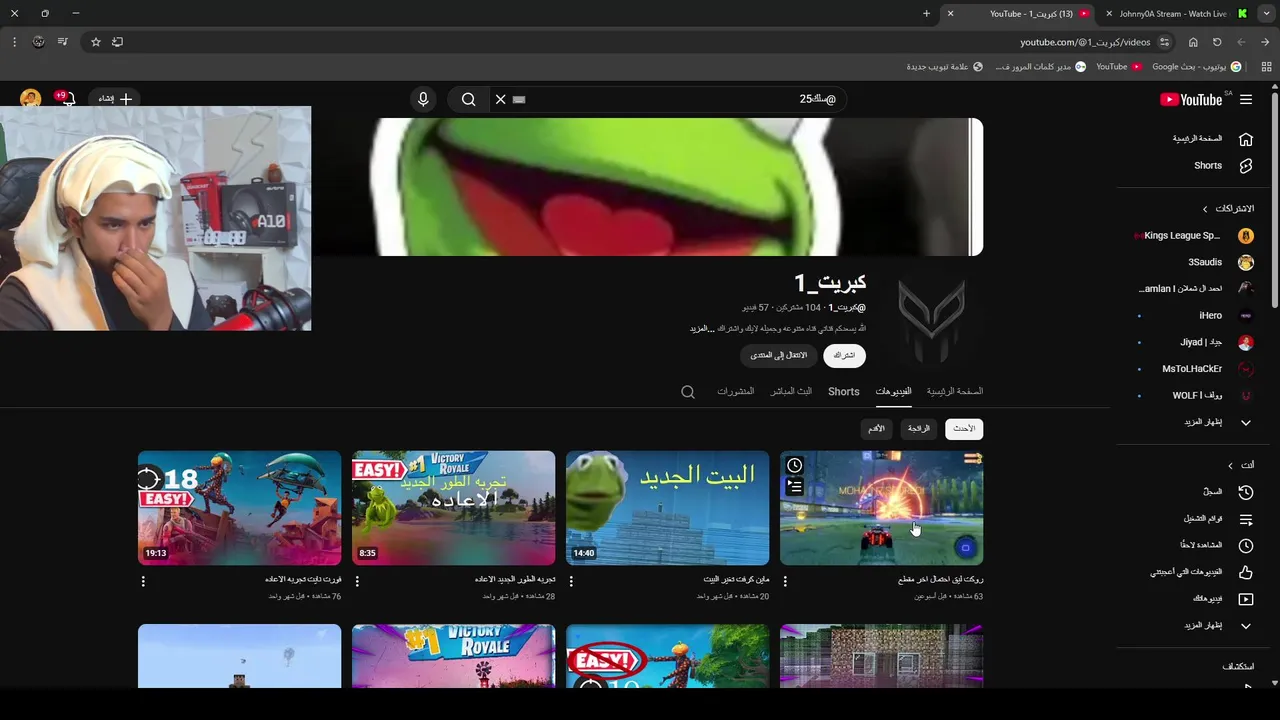Switch to the Live (البث المباشر) tab

point(791,391)
